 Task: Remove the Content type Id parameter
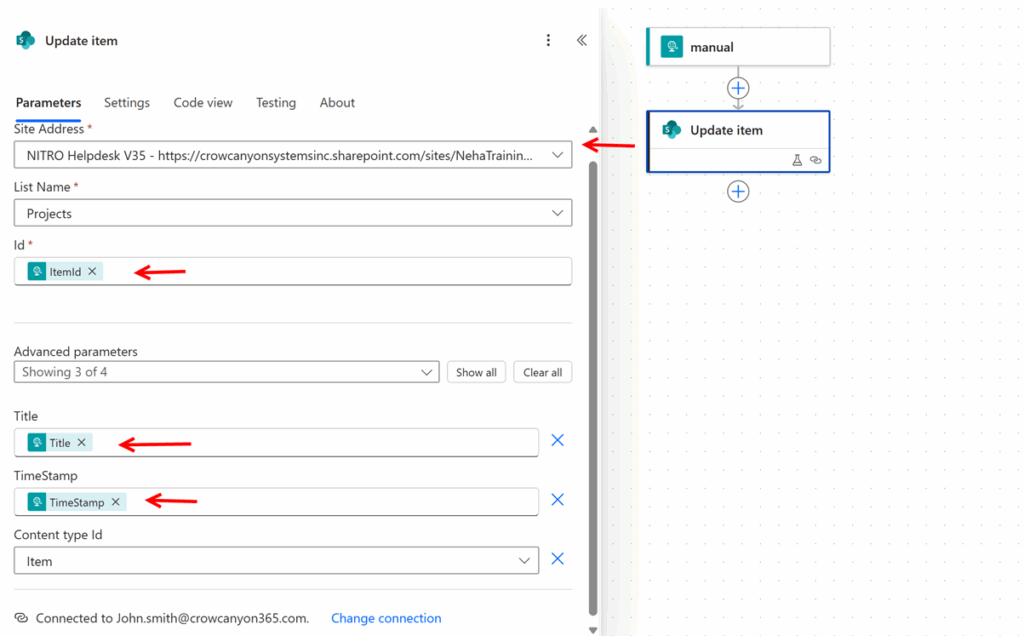point(558,559)
